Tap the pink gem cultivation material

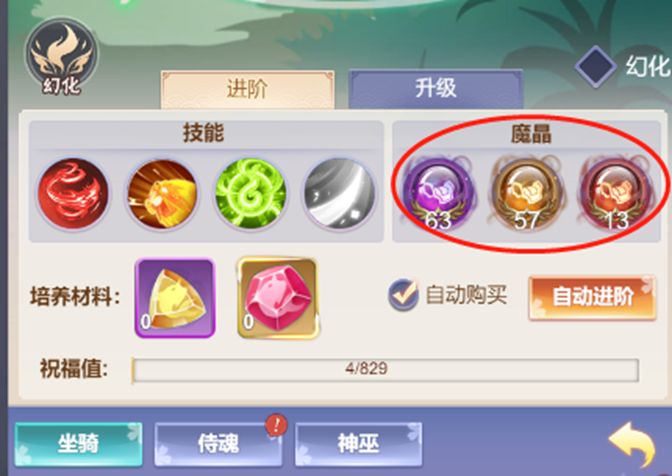coord(279,298)
